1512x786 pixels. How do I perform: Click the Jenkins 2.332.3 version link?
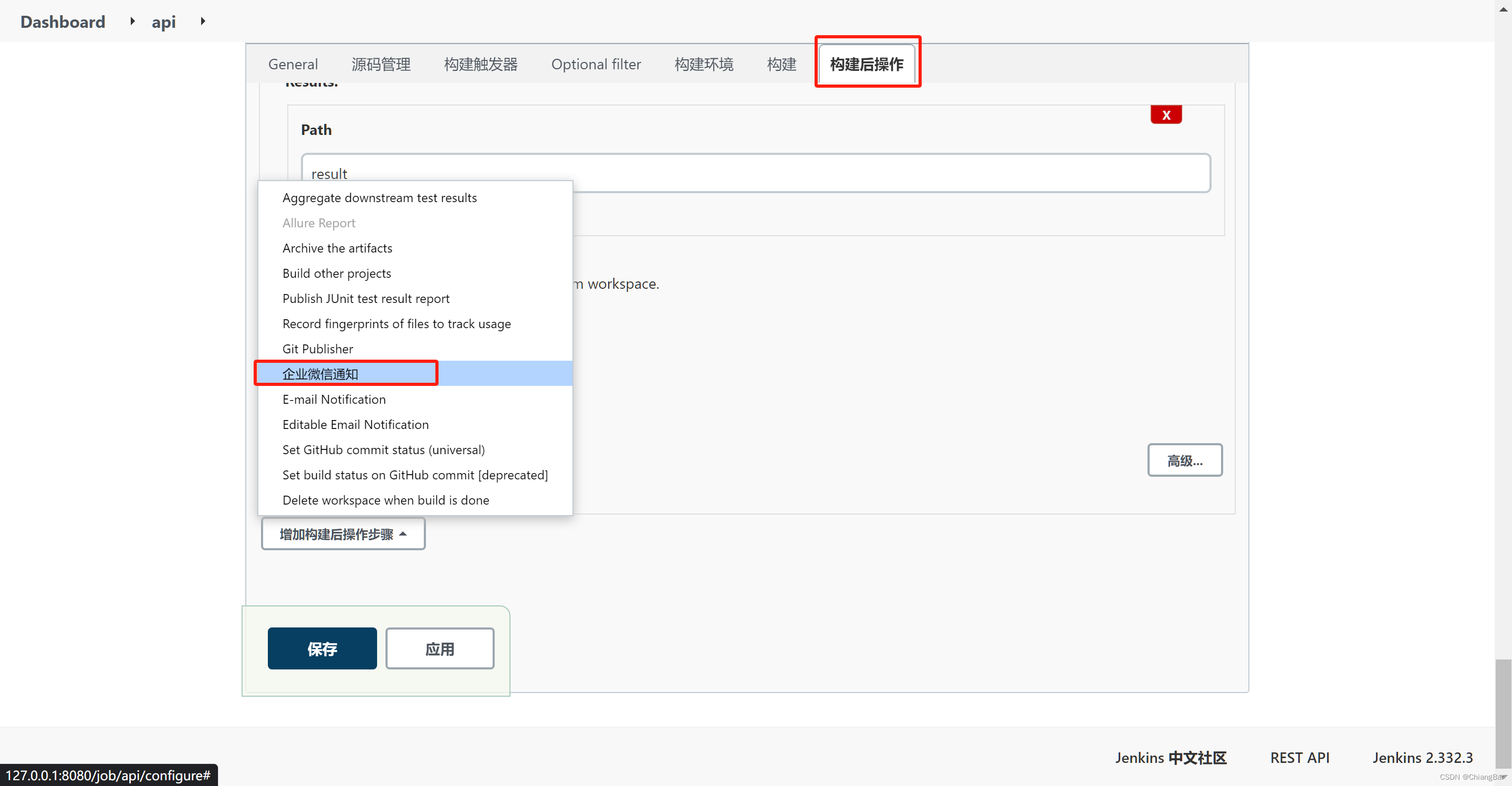[1423, 758]
